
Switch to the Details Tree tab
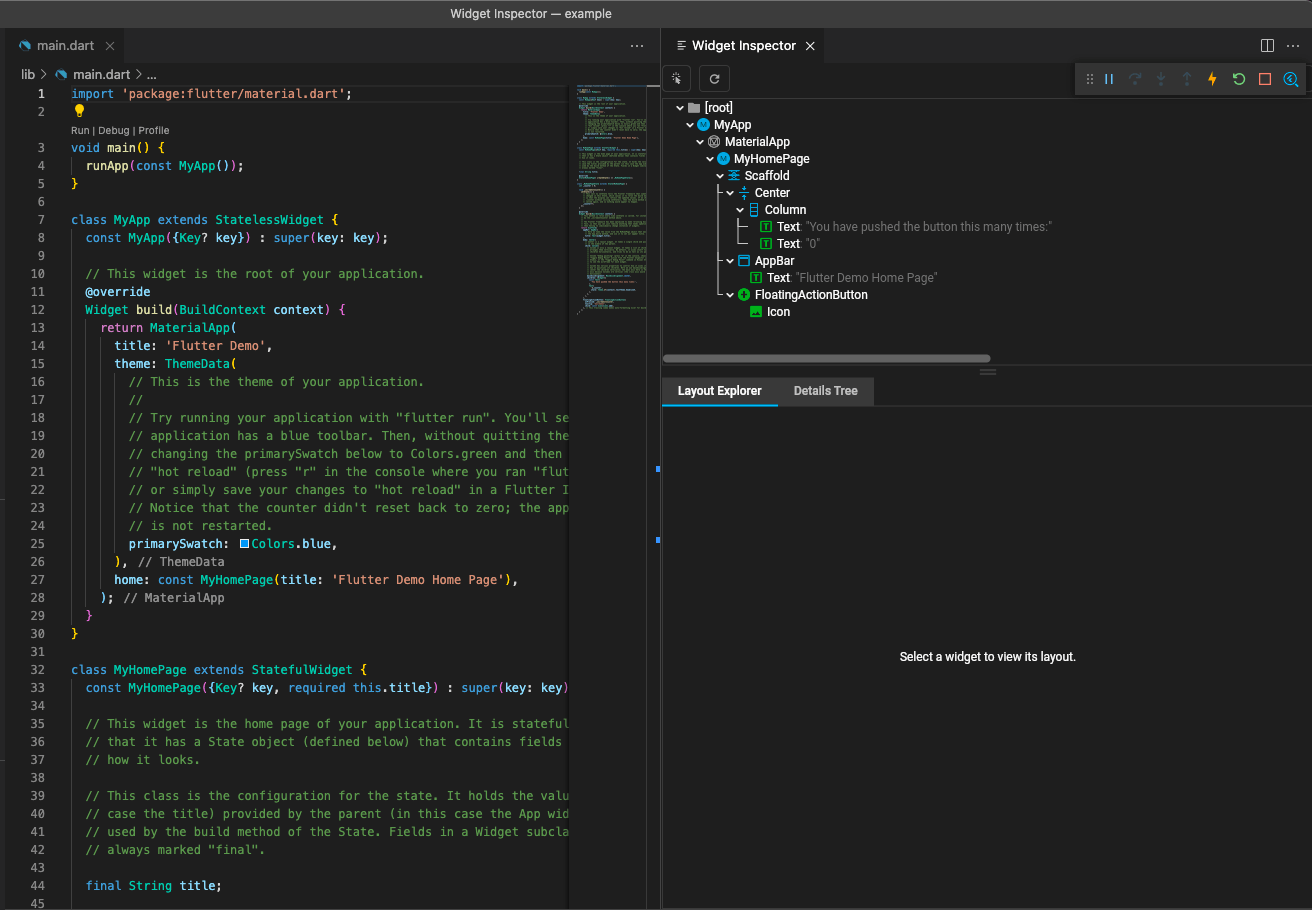[825, 391]
